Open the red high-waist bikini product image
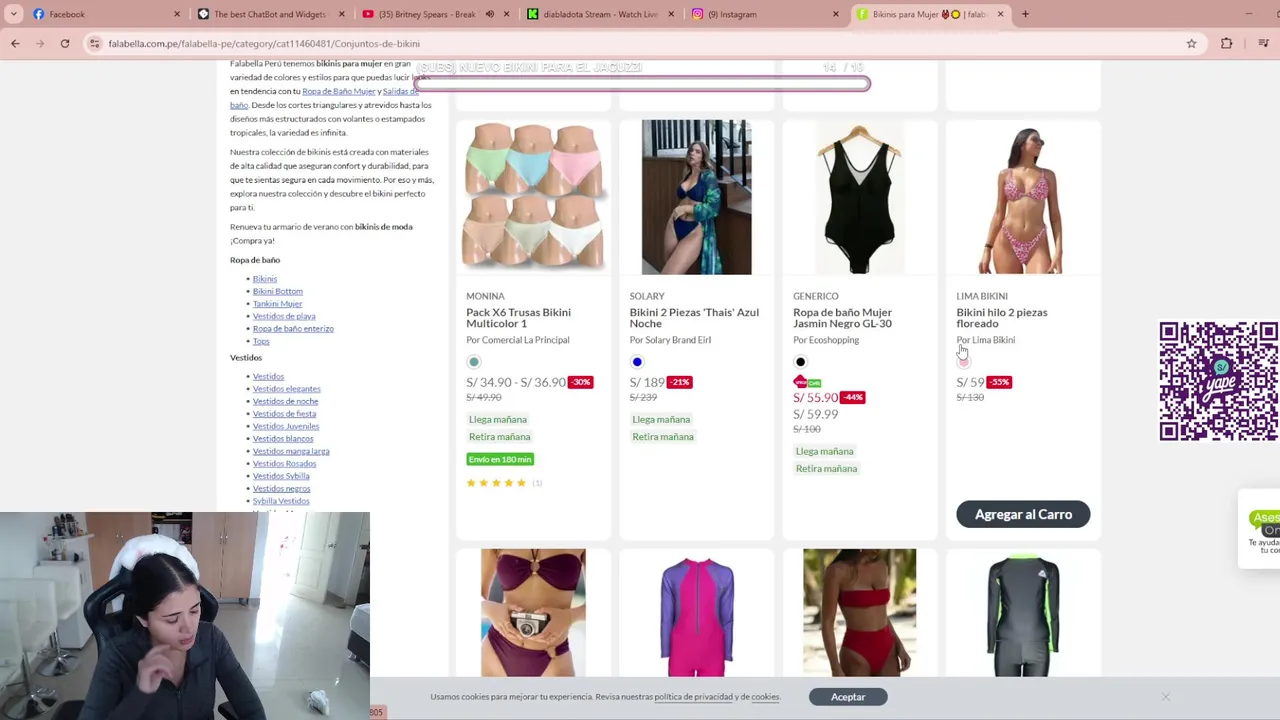 (x=860, y=613)
